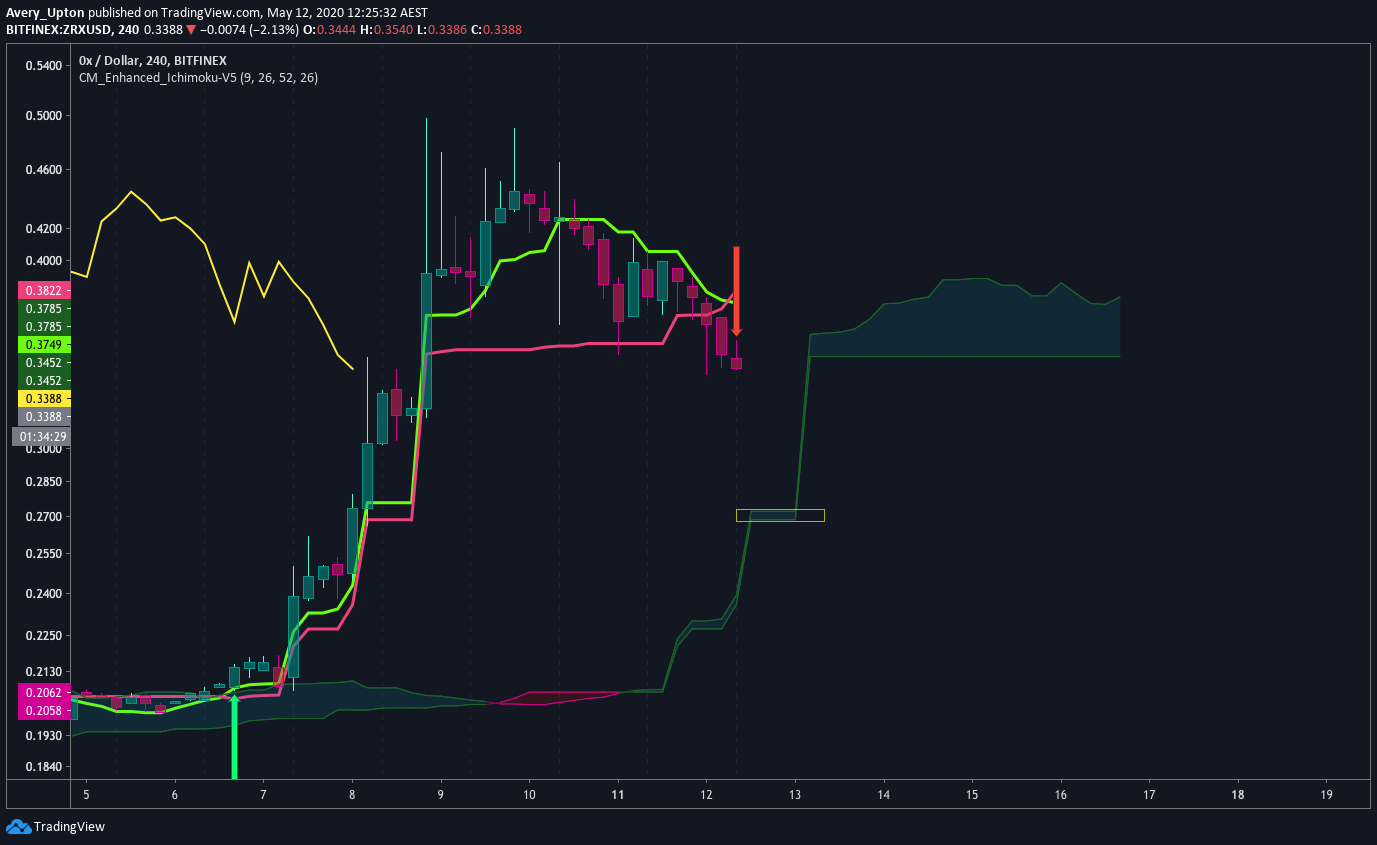The image size is (1377, 845).
Task: Click the 01:34:29 bar countdown label
Action: coord(40,436)
